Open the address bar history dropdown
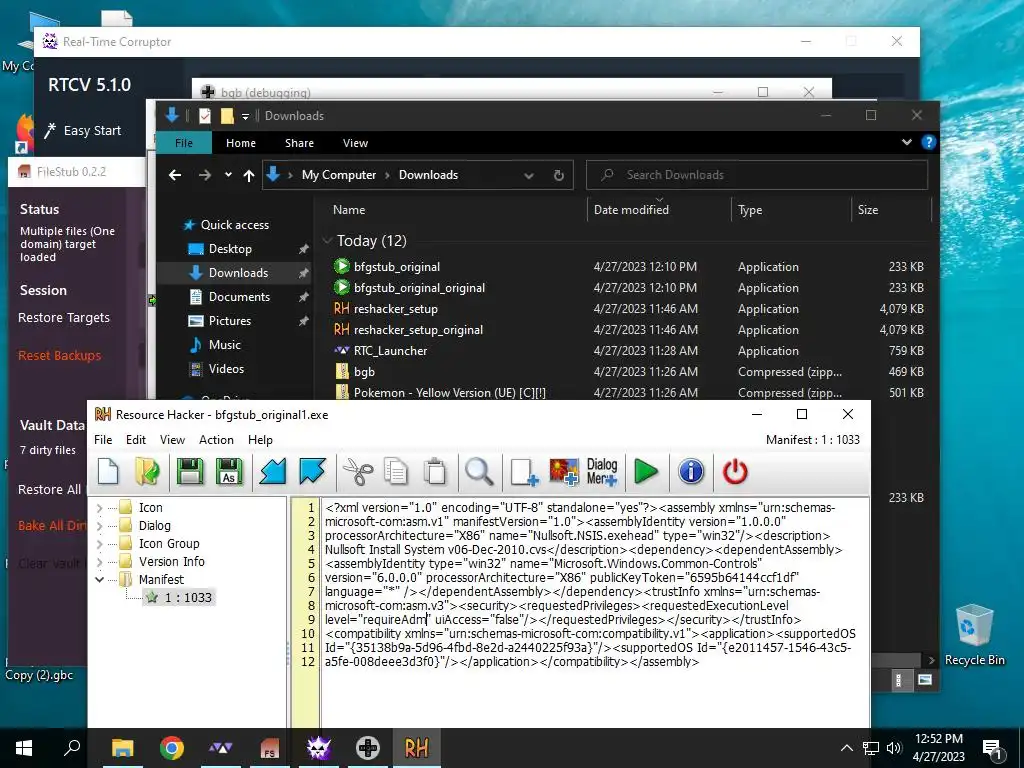 click(529, 175)
